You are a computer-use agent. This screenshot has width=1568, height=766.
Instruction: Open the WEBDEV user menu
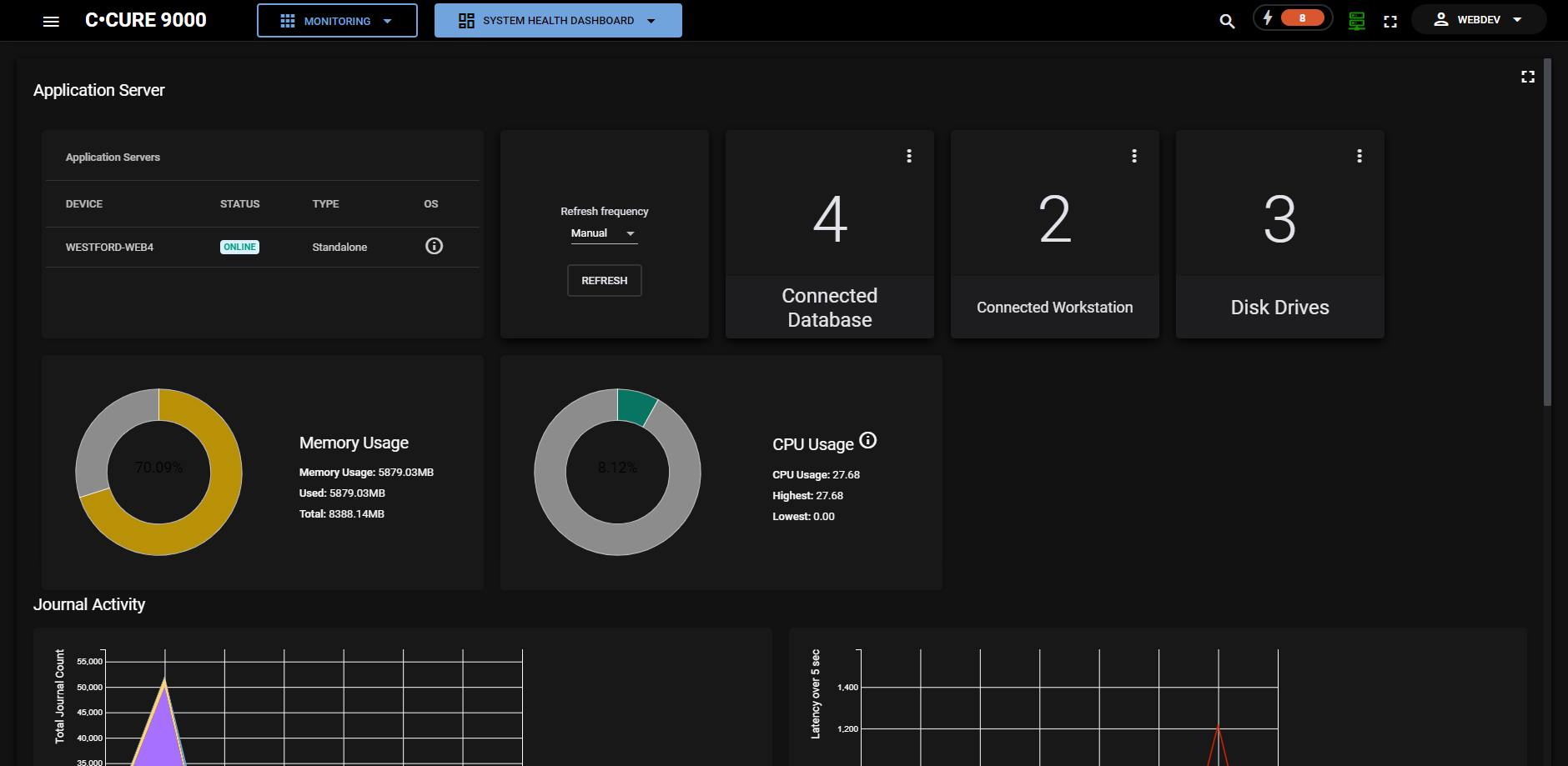tap(1478, 20)
